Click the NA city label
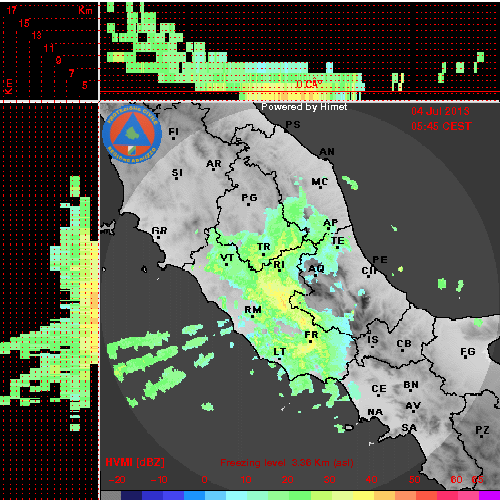This screenshot has width=500, height=500. (x=375, y=412)
